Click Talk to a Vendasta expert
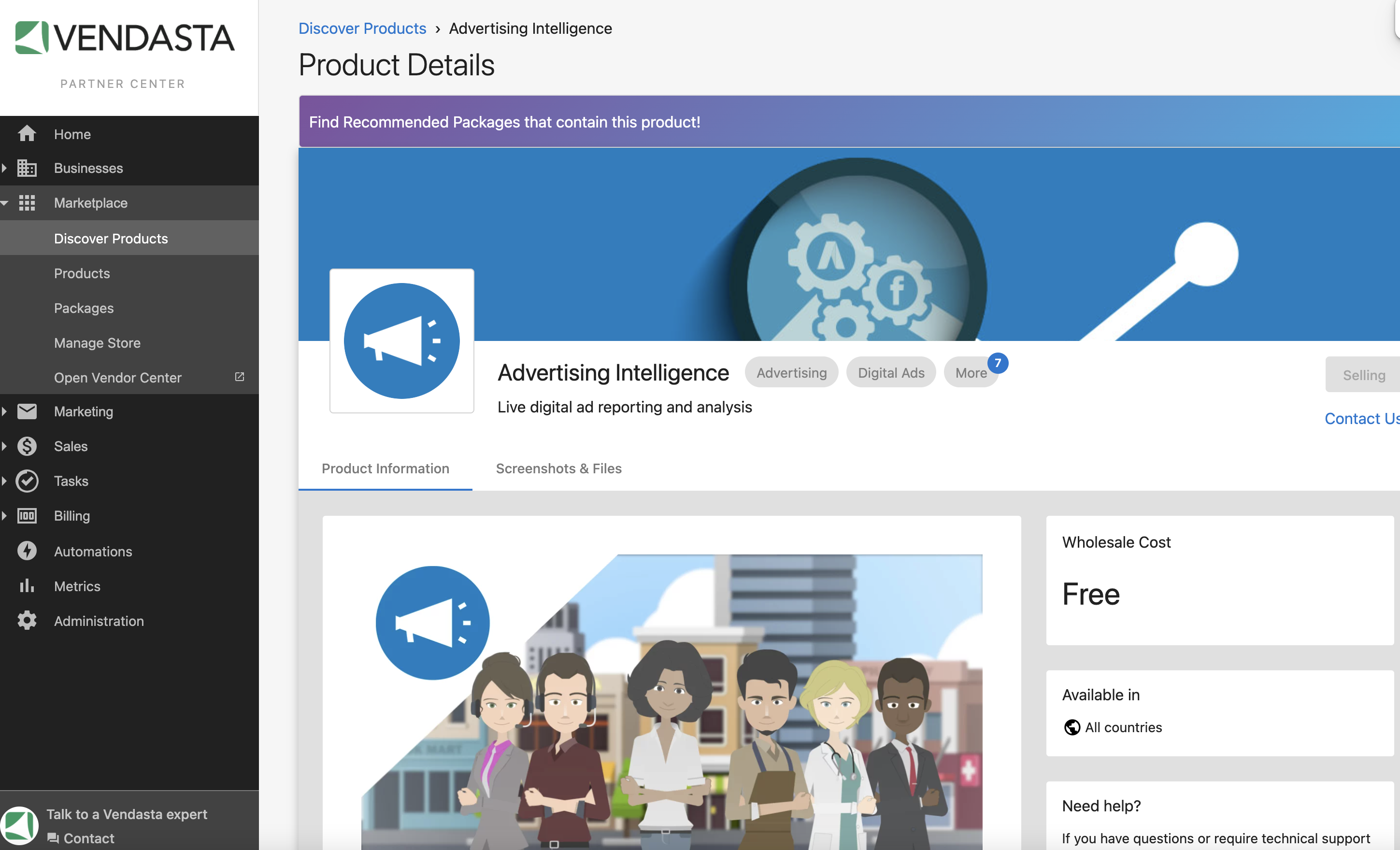Screen dimensions: 1400x850 [x=127, y=814]
